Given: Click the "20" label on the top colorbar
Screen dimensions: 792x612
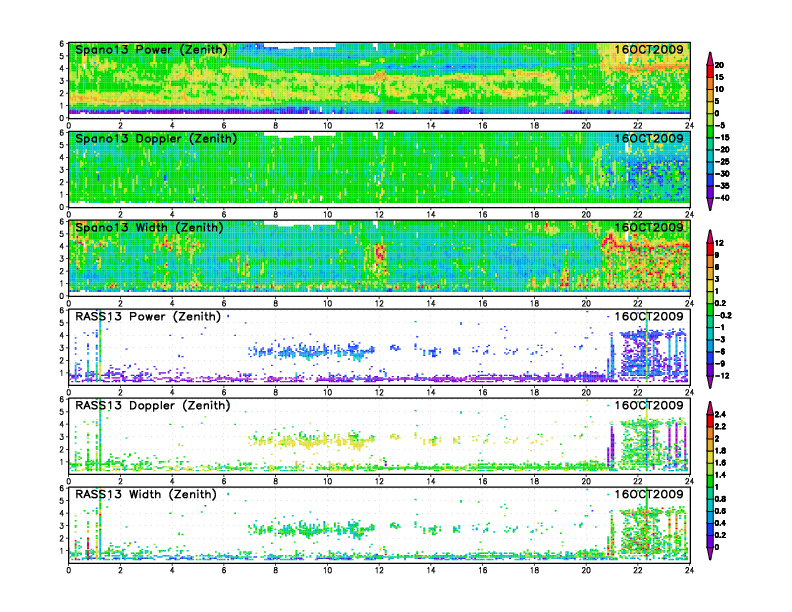Looking at the screenshot, I should coord(719,65).
